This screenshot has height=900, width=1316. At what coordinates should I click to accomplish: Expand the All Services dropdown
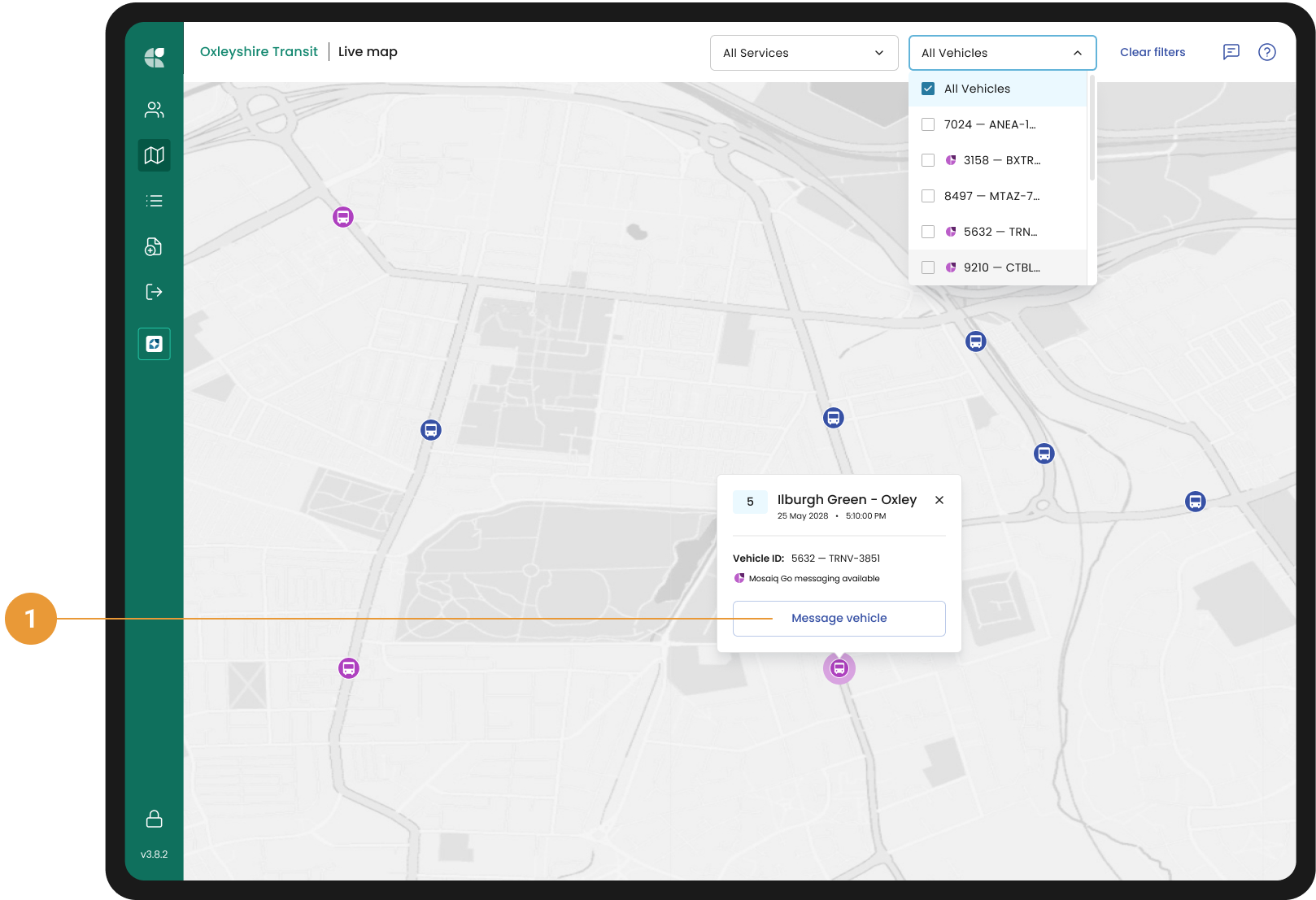coord(804,53)
